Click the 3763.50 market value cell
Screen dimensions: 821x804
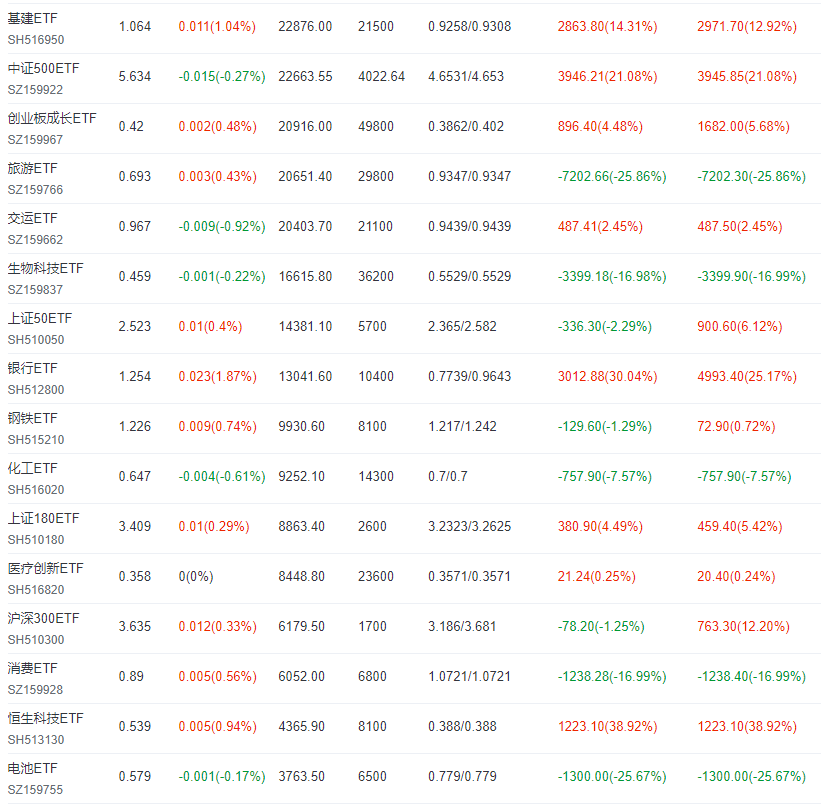coord(302,776)
